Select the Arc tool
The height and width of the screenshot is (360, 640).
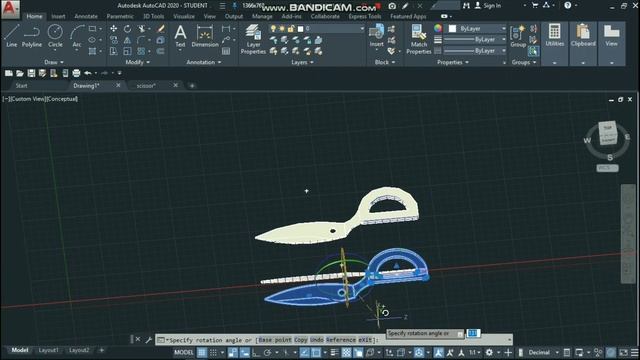click(77, 36)
